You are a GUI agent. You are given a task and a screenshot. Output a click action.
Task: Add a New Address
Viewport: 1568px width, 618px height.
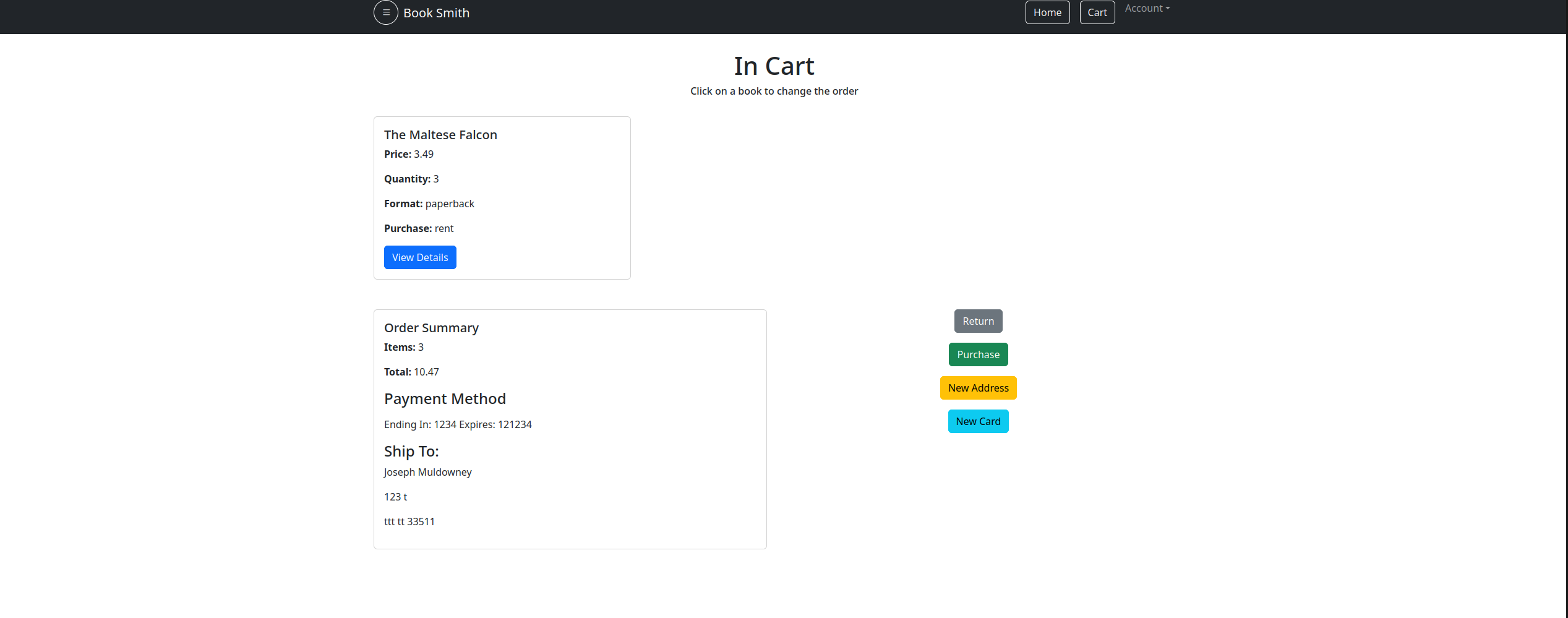(x=977, y=388)
